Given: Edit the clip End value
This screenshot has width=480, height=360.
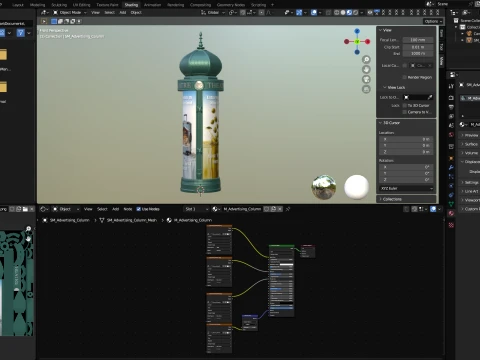Looking at the screenshot, I should (418, 53).
